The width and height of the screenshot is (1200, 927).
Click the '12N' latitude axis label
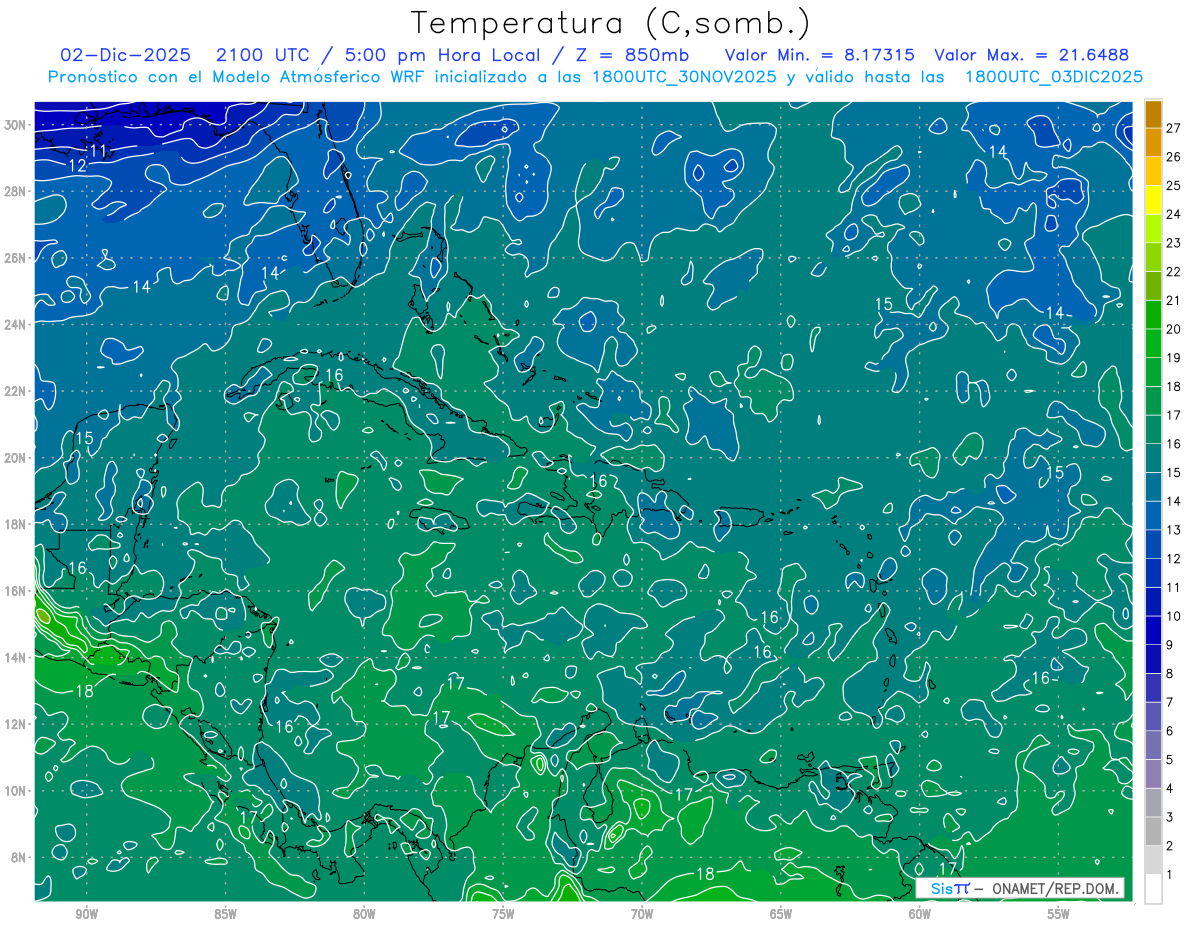click(x=16, y=724)
